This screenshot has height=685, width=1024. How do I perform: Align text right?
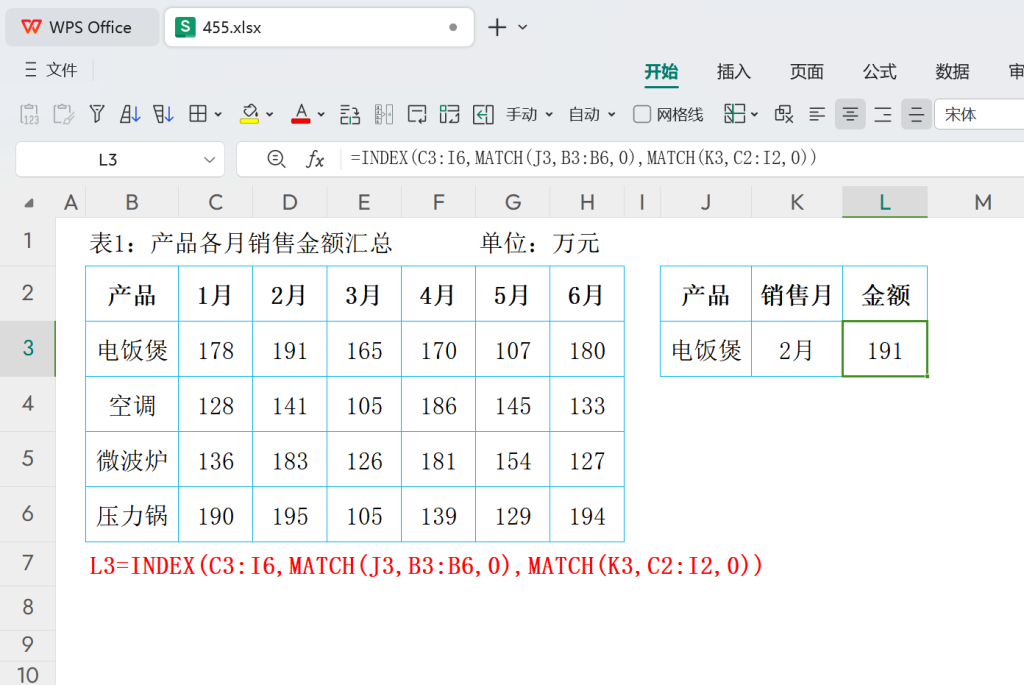pos(883,115)
